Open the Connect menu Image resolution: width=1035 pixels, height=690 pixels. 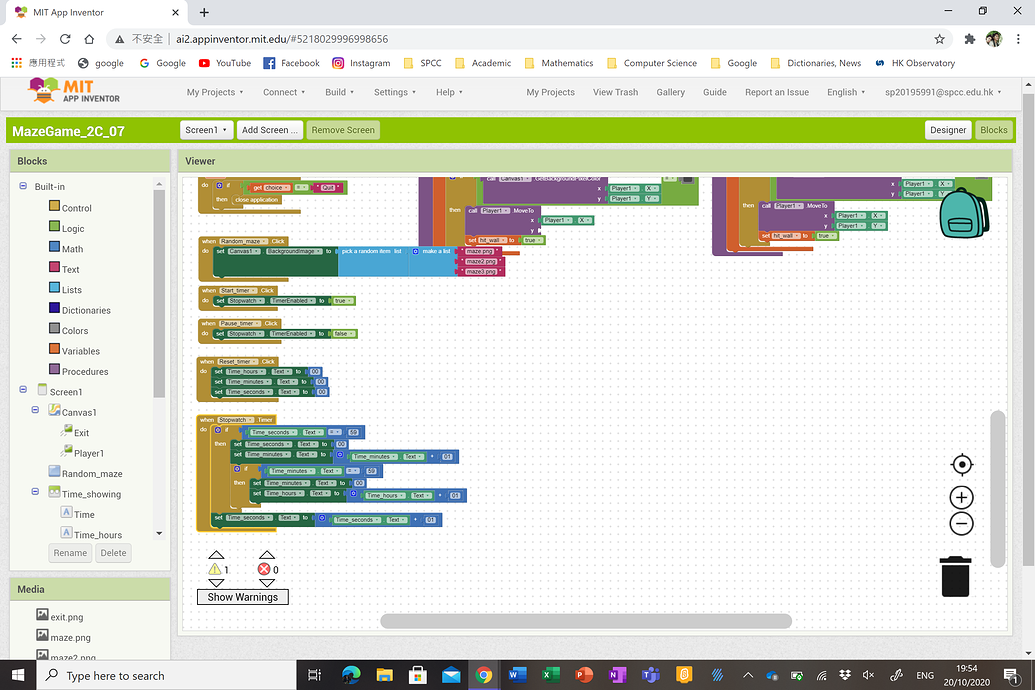pyautogui.click(x=285, y=92)
